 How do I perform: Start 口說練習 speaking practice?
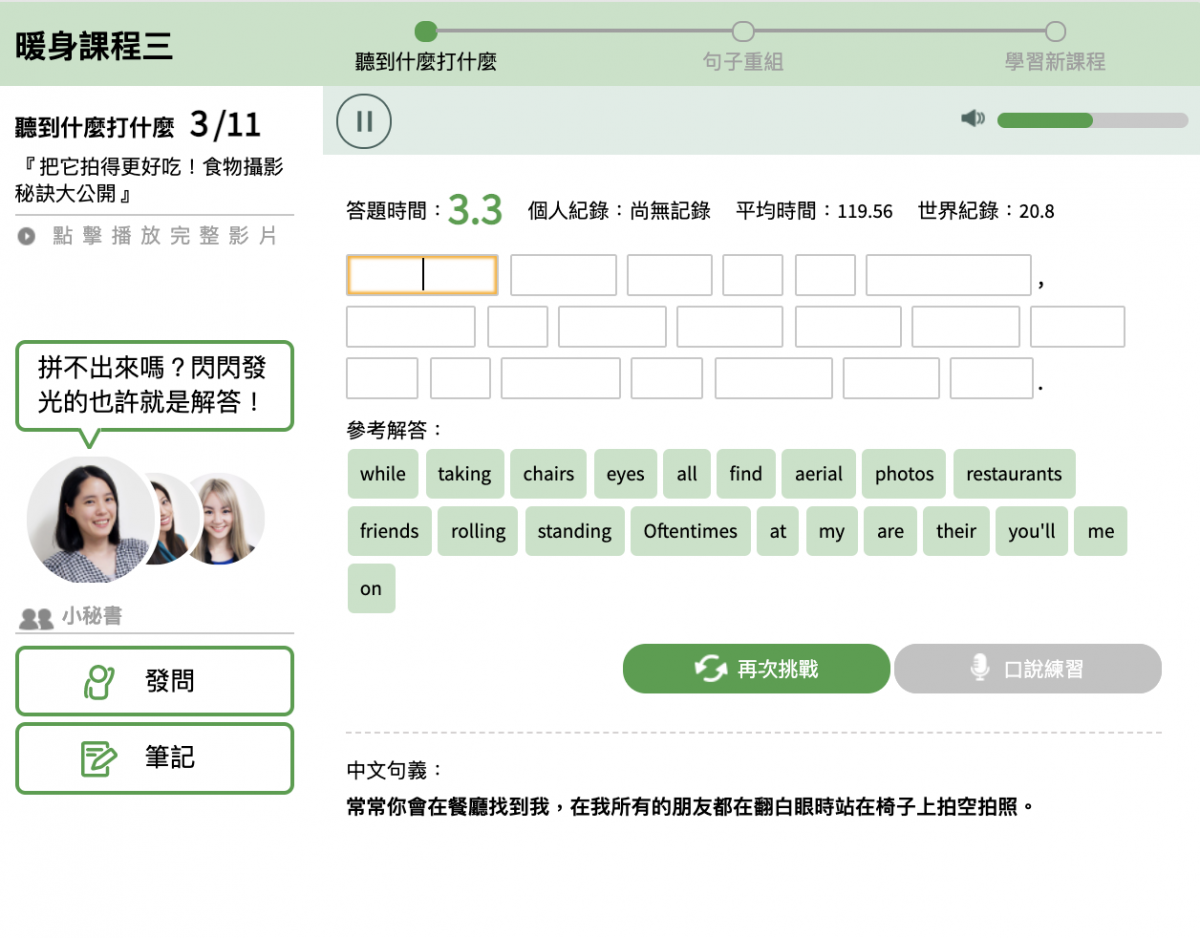click(x=1028, y=669)
